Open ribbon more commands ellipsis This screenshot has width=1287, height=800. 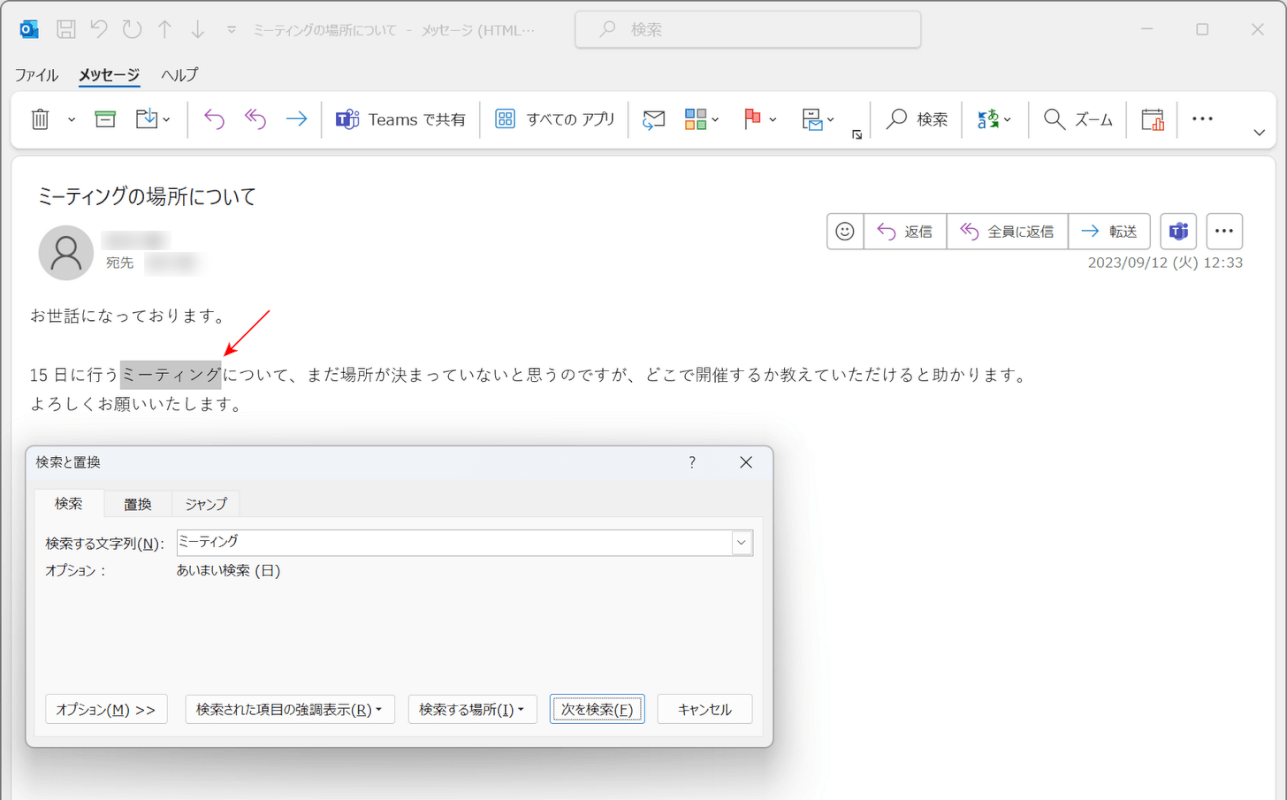pos(1202,119)
